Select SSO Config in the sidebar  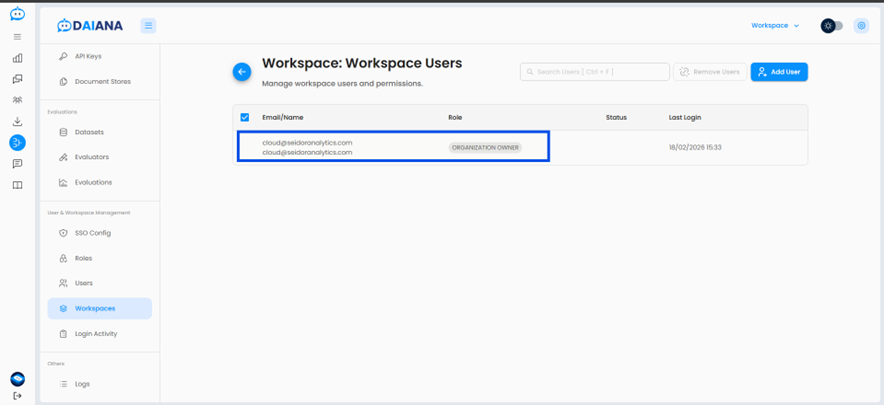(x=92, y=233)
